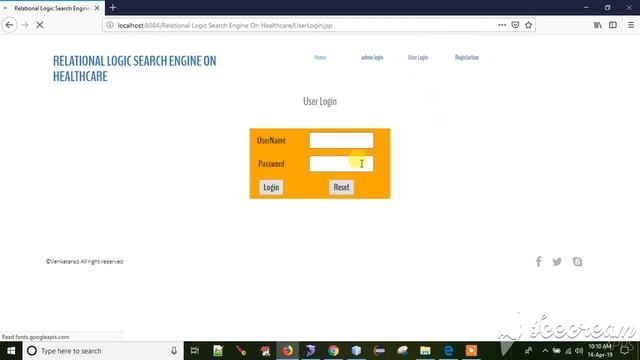This screenshot has height=360, width=640.
Task: Open Microsoft Edge from the taskbar
Action: (x=448, y=351)
